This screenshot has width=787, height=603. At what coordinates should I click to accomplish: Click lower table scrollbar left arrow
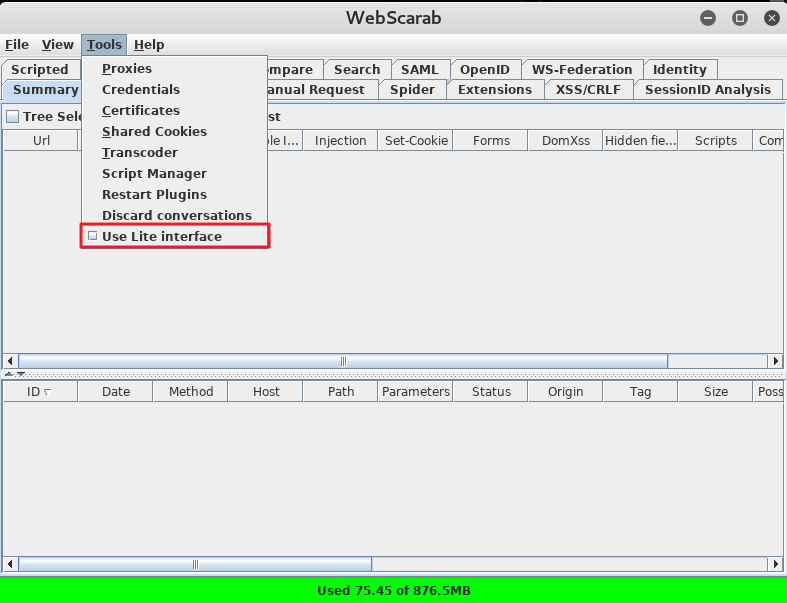(x=10, y=564)
